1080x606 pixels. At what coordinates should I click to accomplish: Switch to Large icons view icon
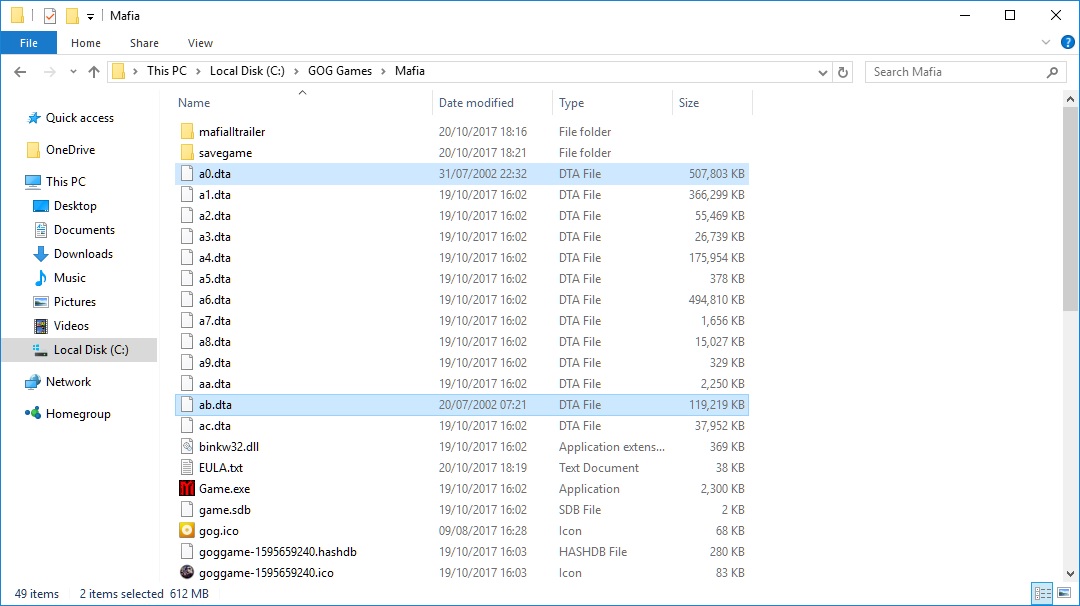click(x=1064, y=593)
